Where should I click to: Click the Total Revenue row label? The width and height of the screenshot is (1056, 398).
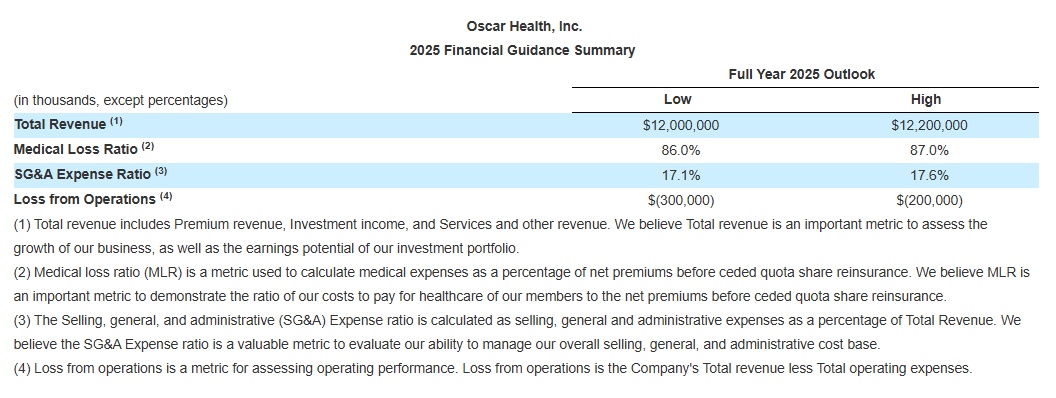tap(68, 125)
